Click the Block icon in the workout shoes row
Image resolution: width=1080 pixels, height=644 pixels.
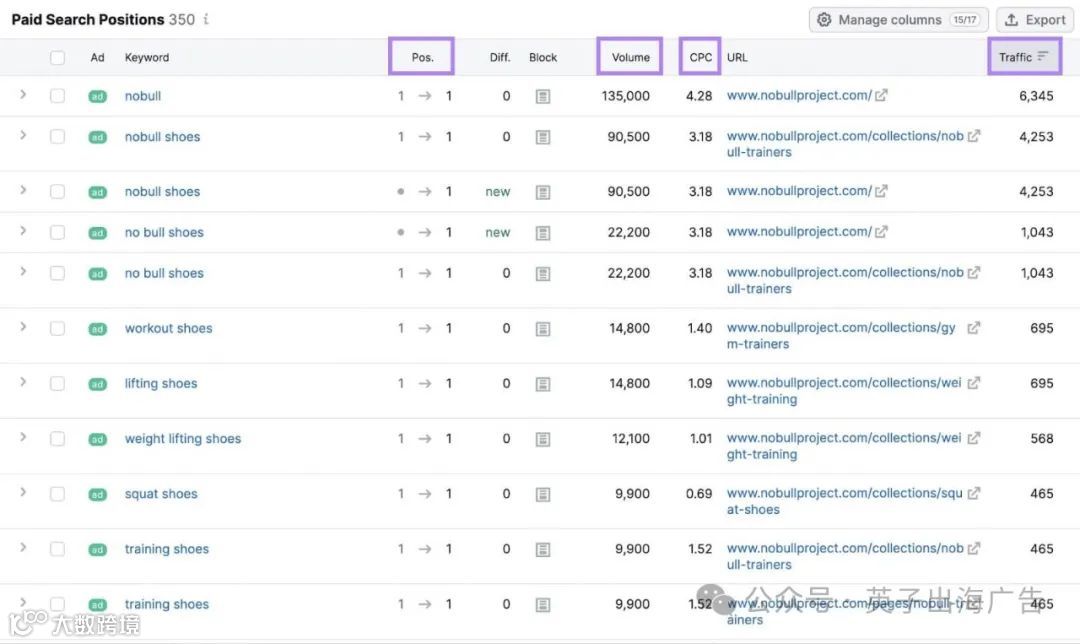coord(543,329)
